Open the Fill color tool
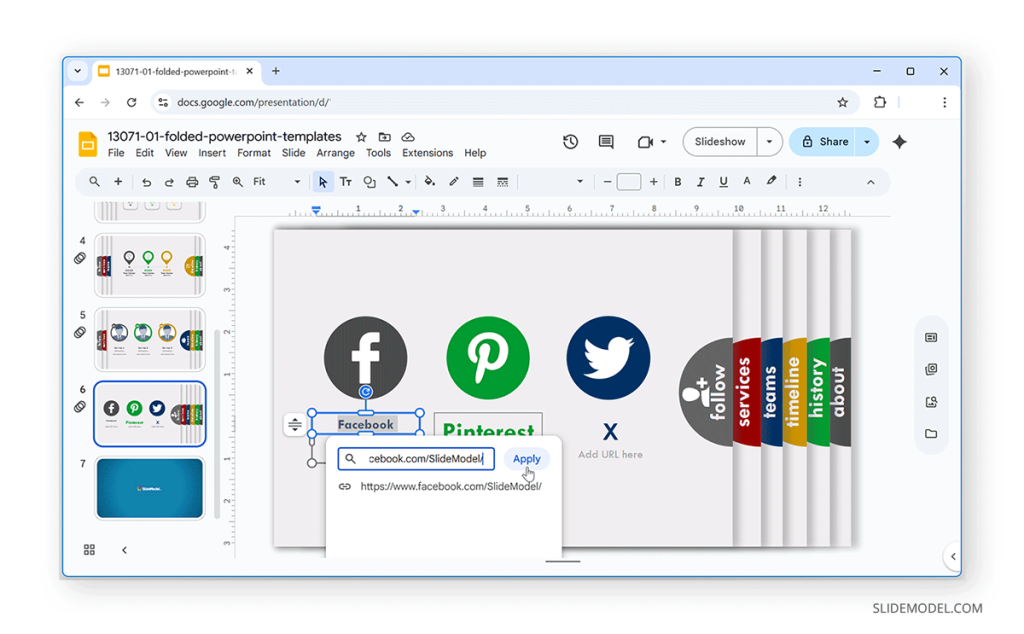Viewport: 1024px width, 634px height. click(428, 182)
